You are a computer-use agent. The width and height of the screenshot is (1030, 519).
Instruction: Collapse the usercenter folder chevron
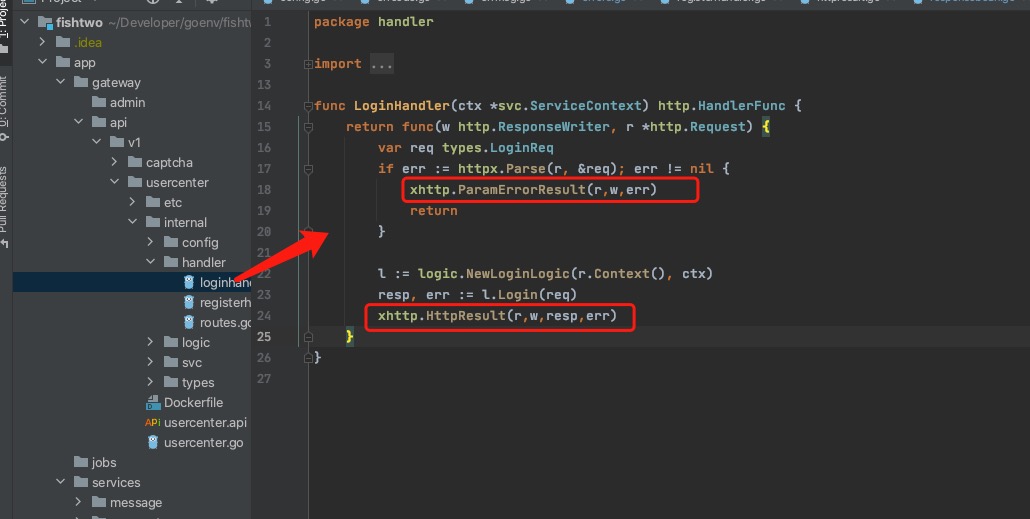(115, 182)
